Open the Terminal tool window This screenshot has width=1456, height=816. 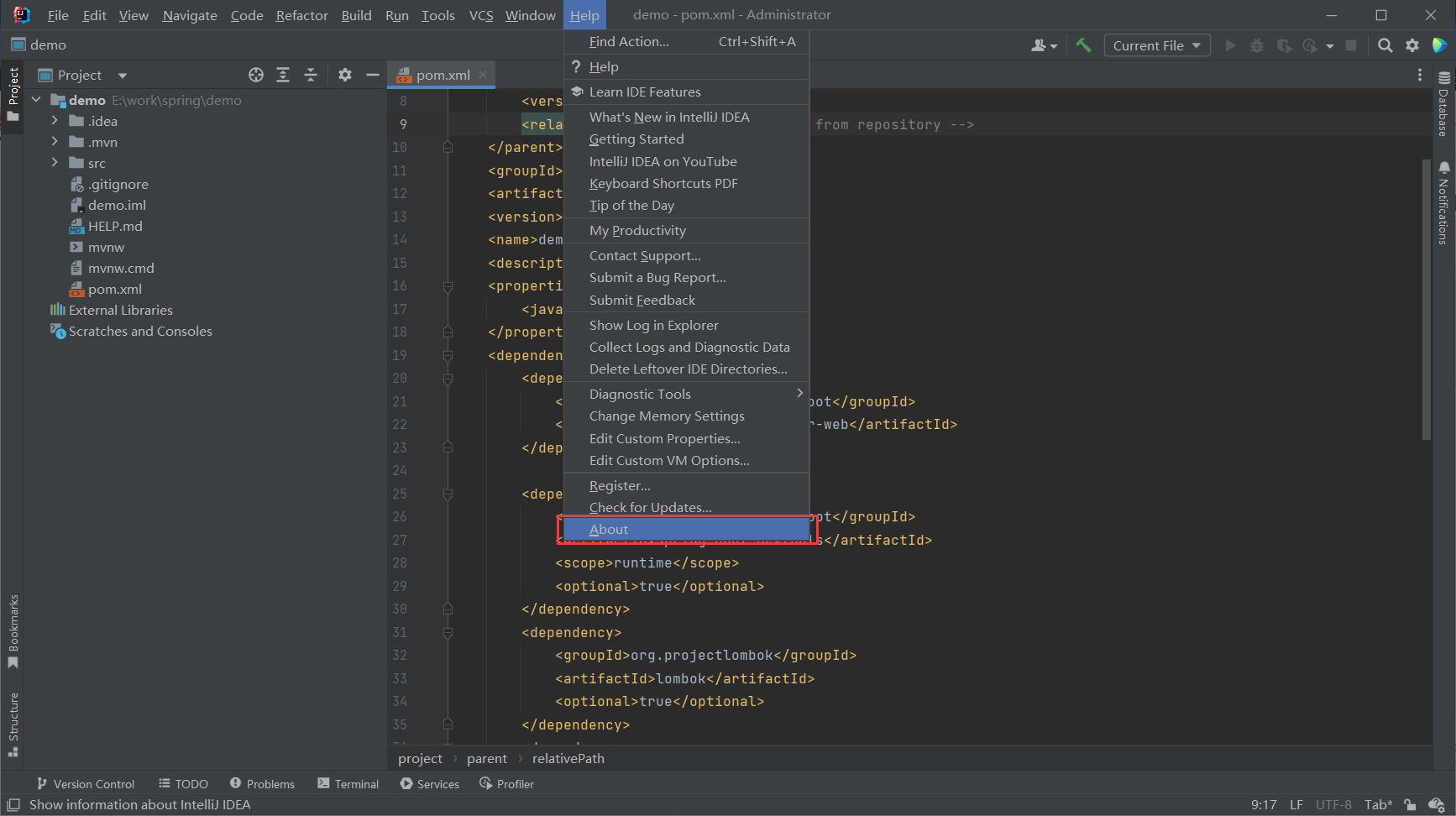(x=348, y=784)
